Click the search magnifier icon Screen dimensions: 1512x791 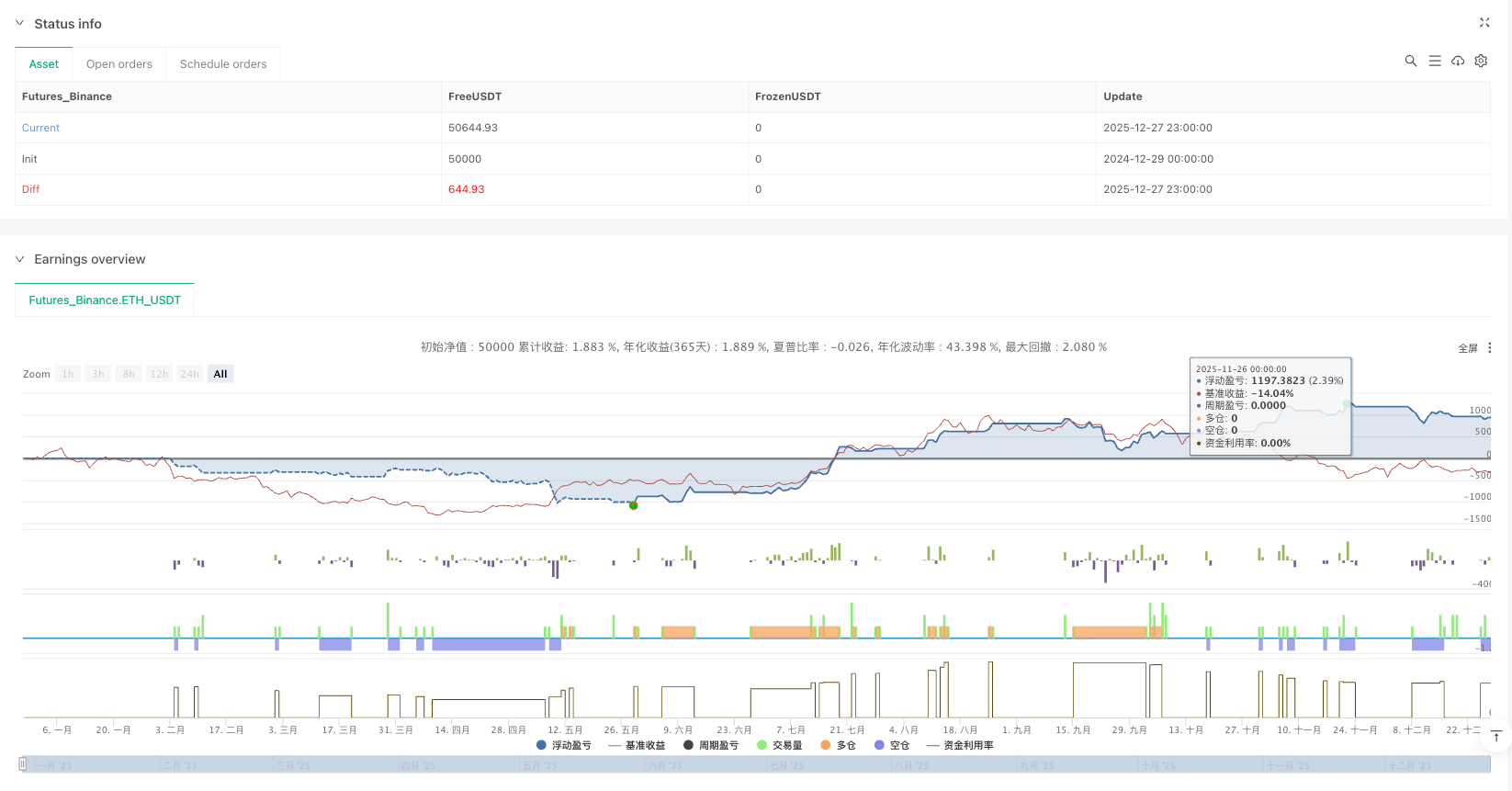point(1410,61)
